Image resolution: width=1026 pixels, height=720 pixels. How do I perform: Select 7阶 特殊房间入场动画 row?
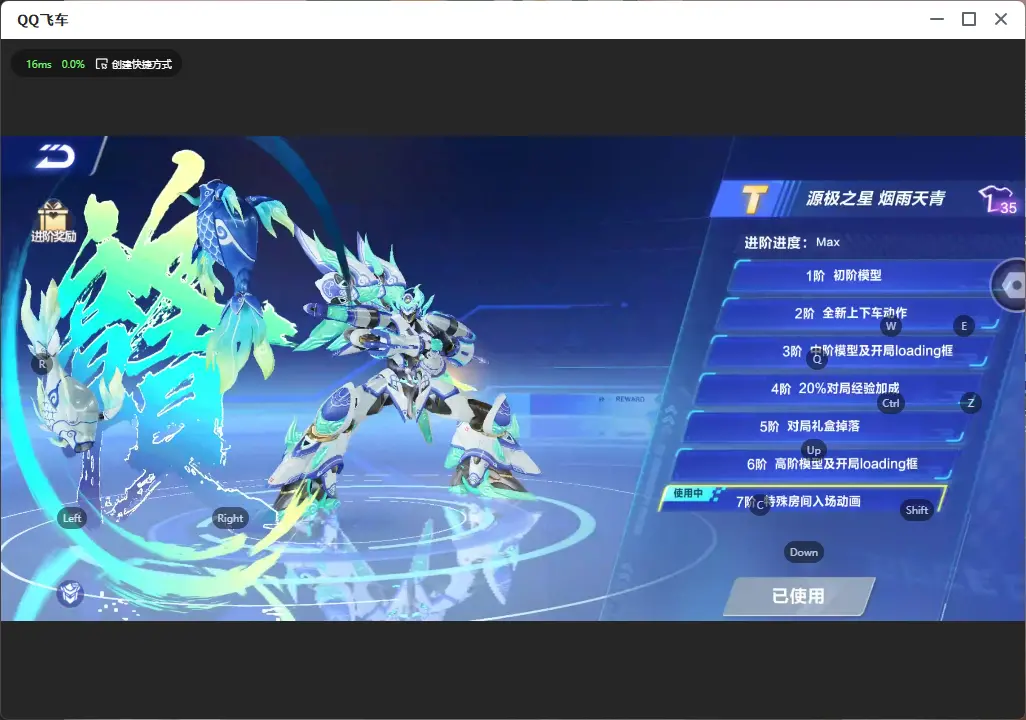[802, 500]
